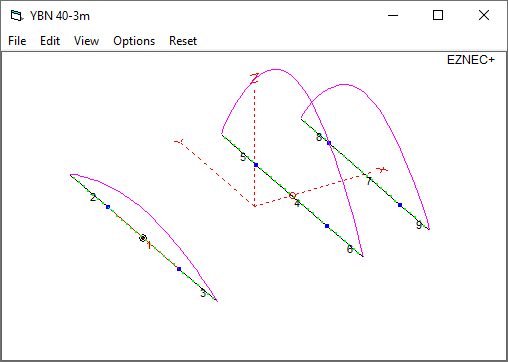Viewport: 508px width, 362px height.
Task: Select the red origin circle on wire 4
Action: click(x=293, y=195)
